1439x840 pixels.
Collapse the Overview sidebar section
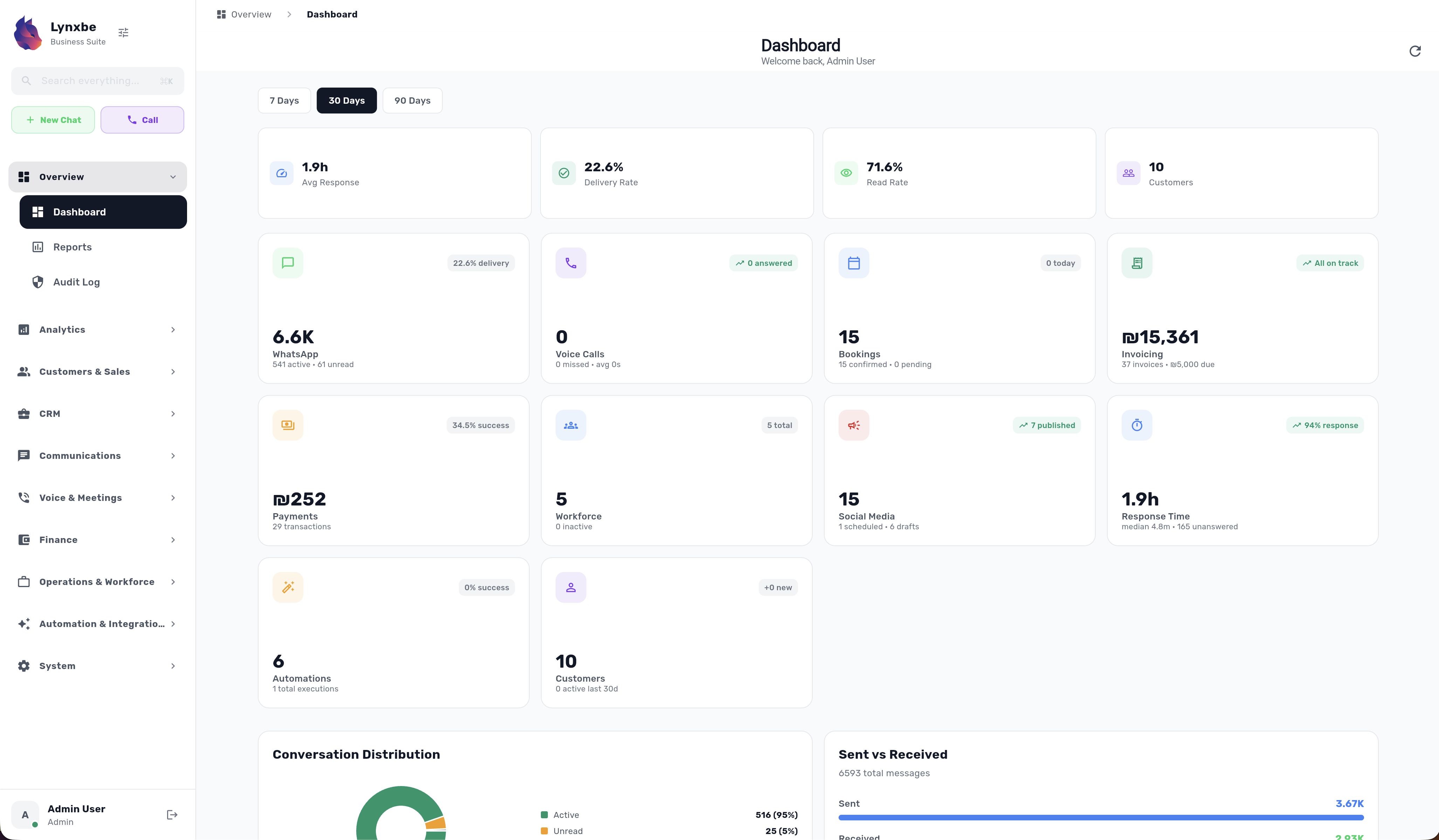[x=97, y=177]
